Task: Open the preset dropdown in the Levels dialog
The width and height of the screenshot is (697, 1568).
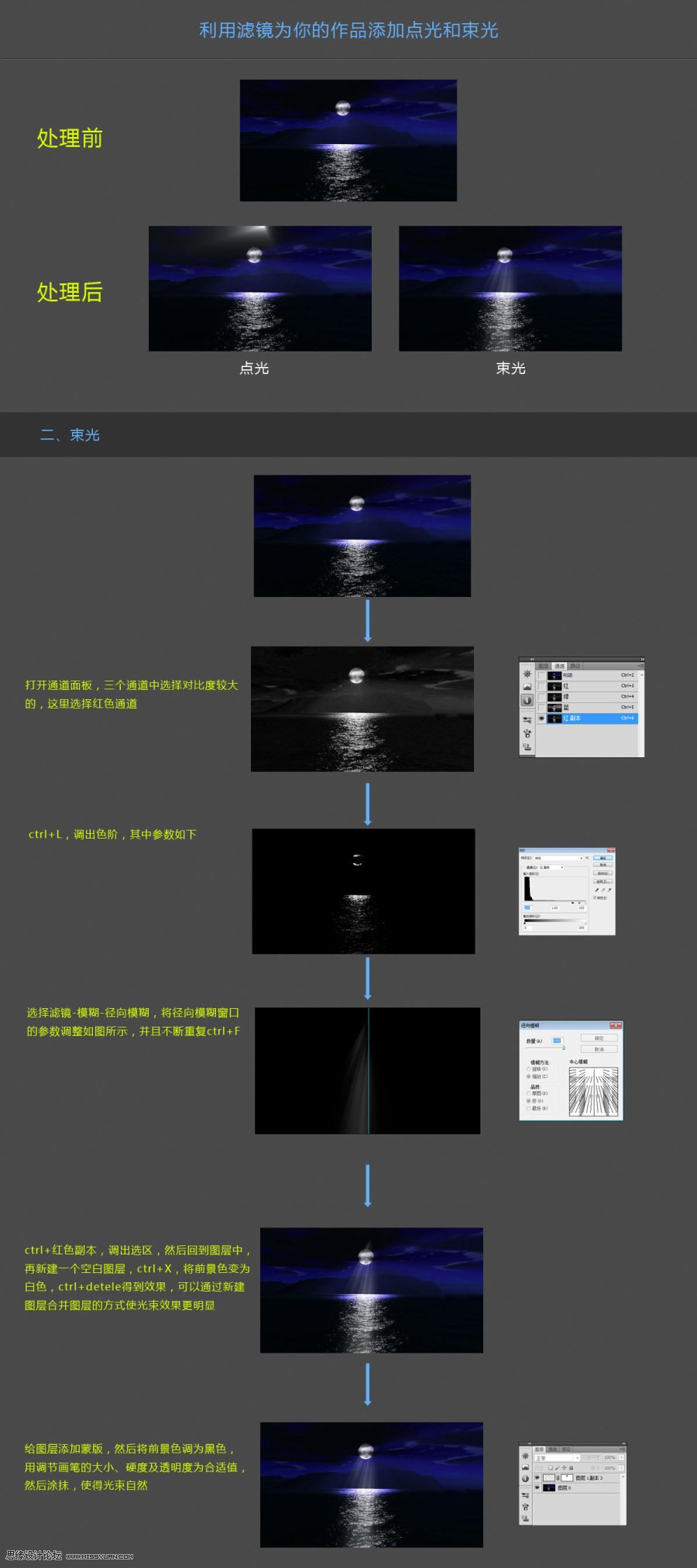Action: click(x=558, y=858)
